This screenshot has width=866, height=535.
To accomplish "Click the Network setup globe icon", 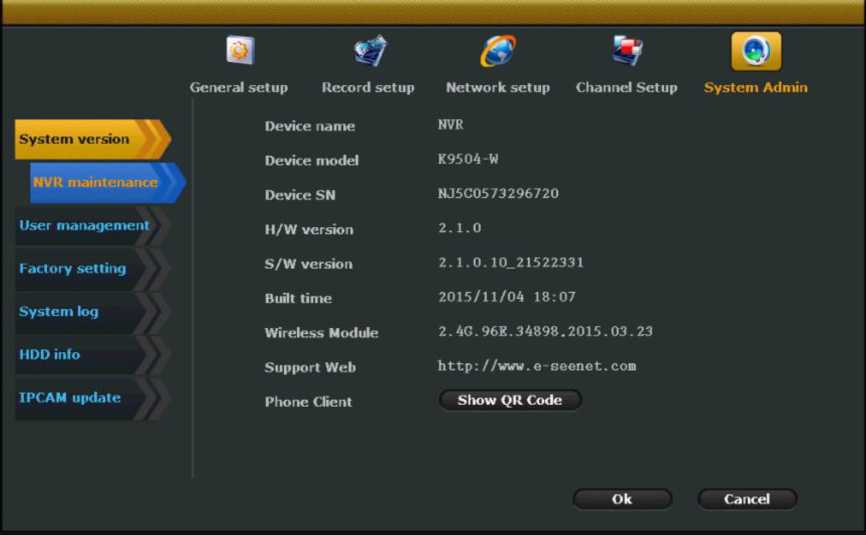I will pos(498,50).
